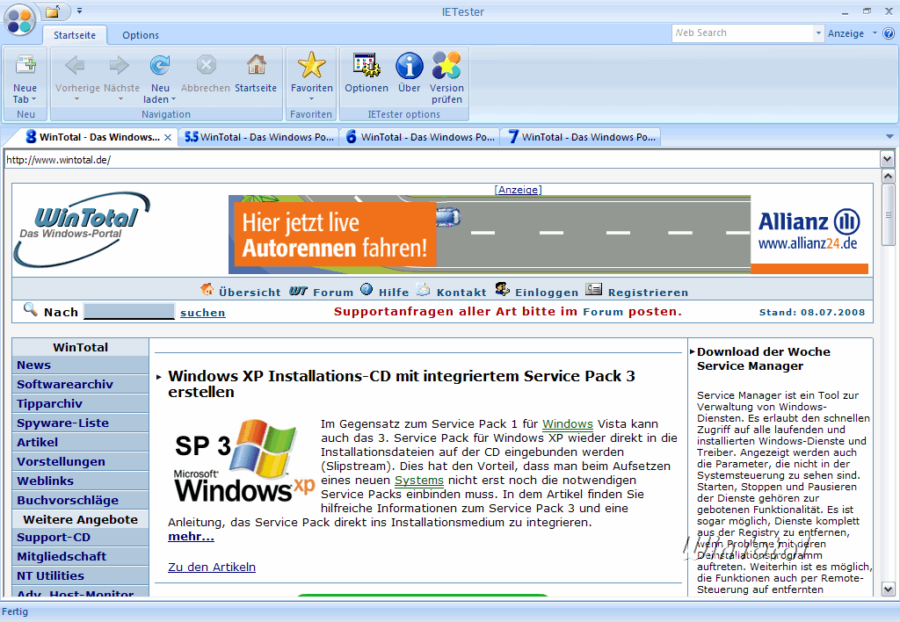Select the IE6 WinTotal tab
900x622 pixels.
(x=420, y=137)
